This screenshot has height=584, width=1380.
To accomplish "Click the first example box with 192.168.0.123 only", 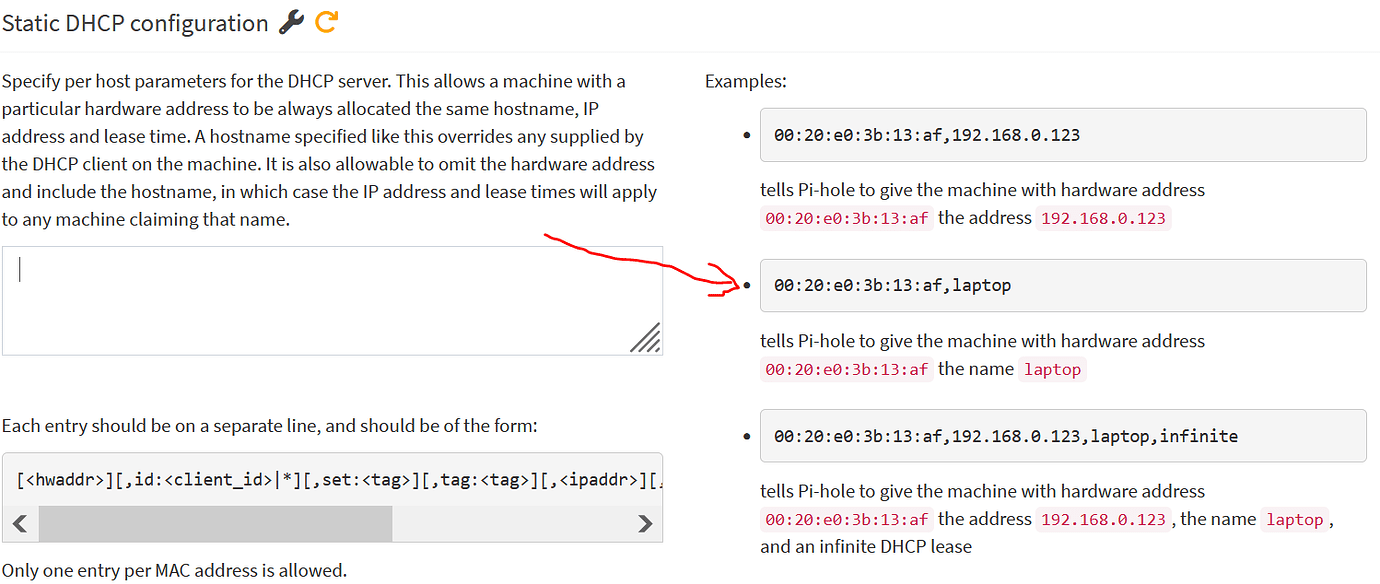I will pyautogui.click(x=1062, y=135).
